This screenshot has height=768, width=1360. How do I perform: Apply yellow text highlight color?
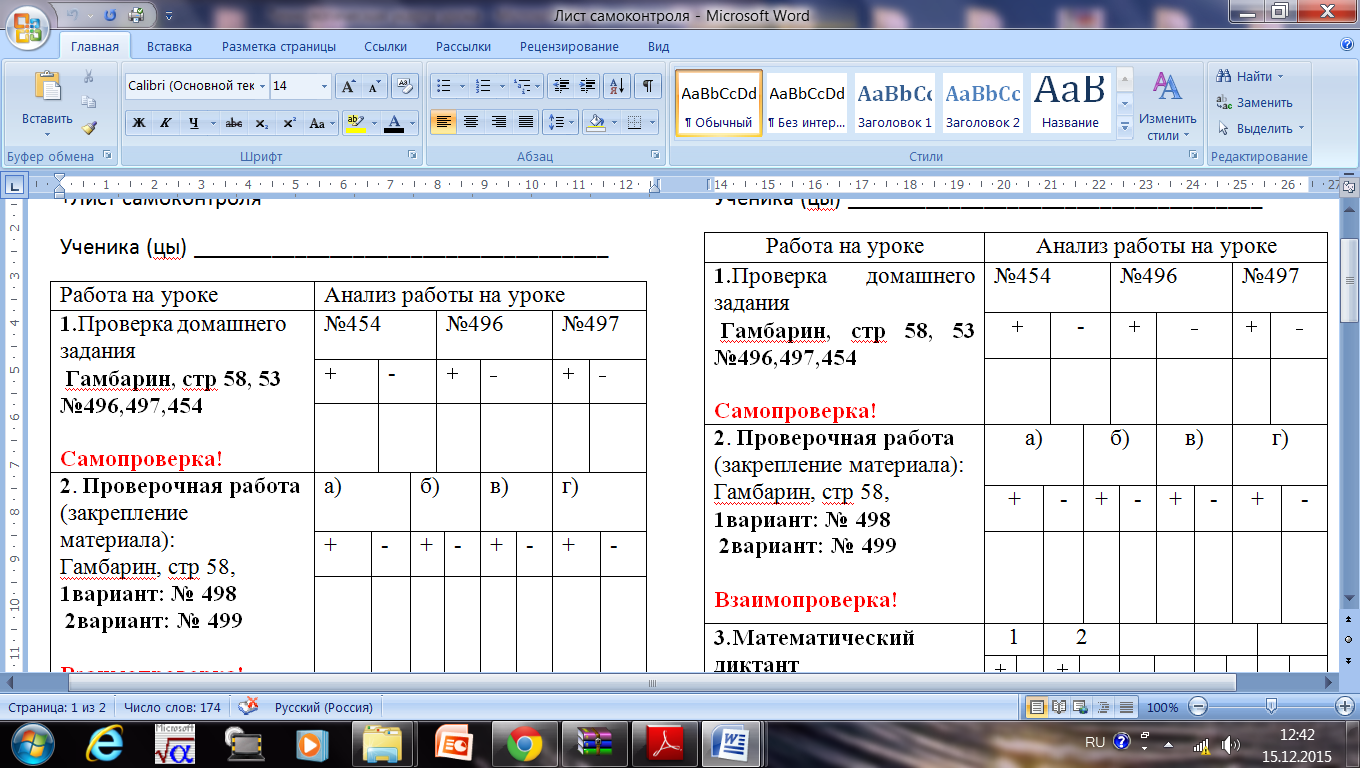click(354, 123)
